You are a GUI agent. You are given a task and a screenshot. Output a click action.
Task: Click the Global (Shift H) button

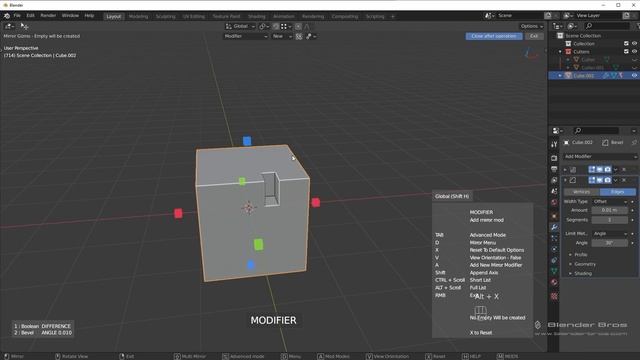click(452, 196)
